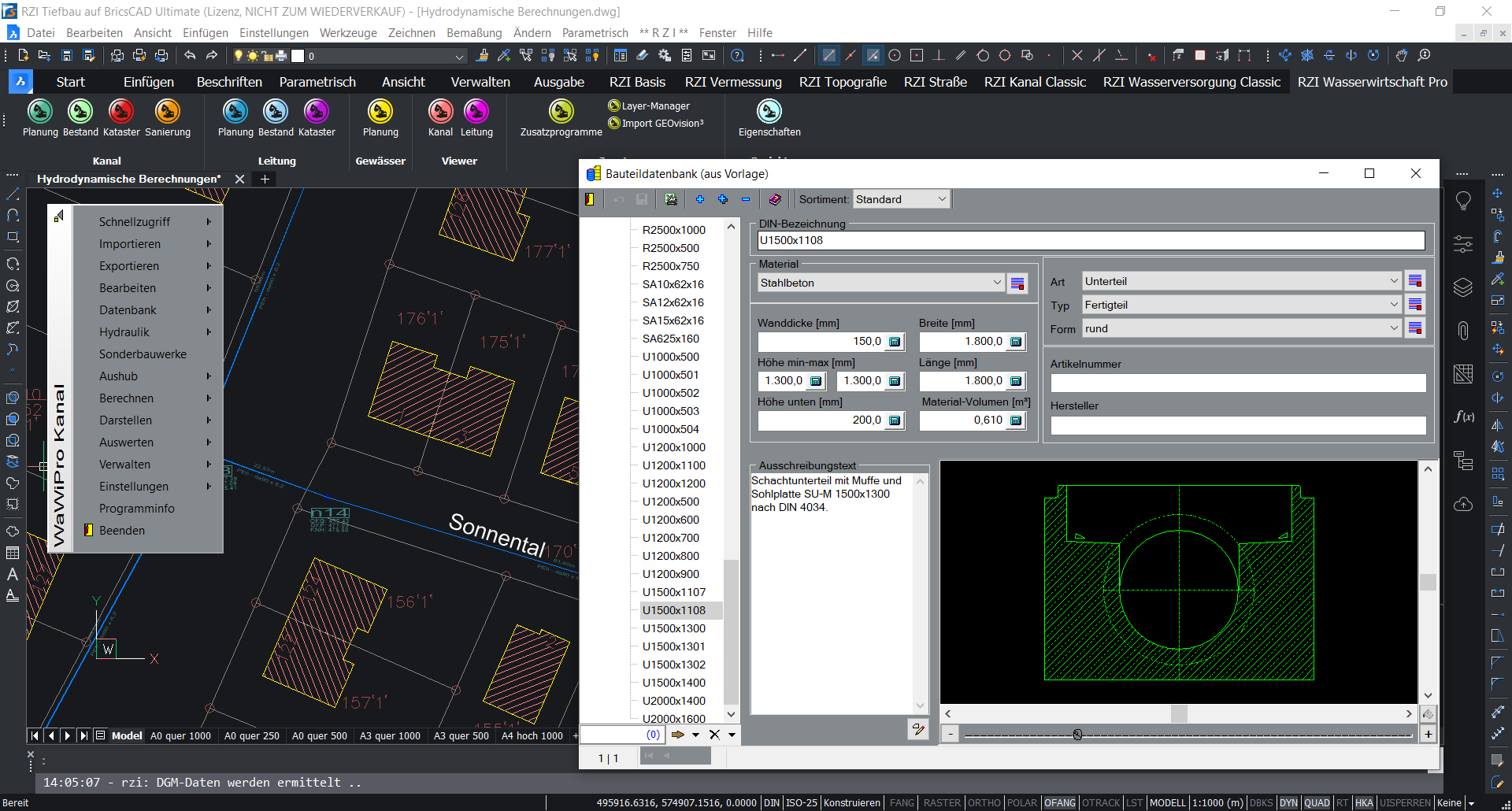The height and width of the screenshot is (811, 1512).
Task: Click preview horizontal scrollbar thumb
Action: tap(1179, 713)
